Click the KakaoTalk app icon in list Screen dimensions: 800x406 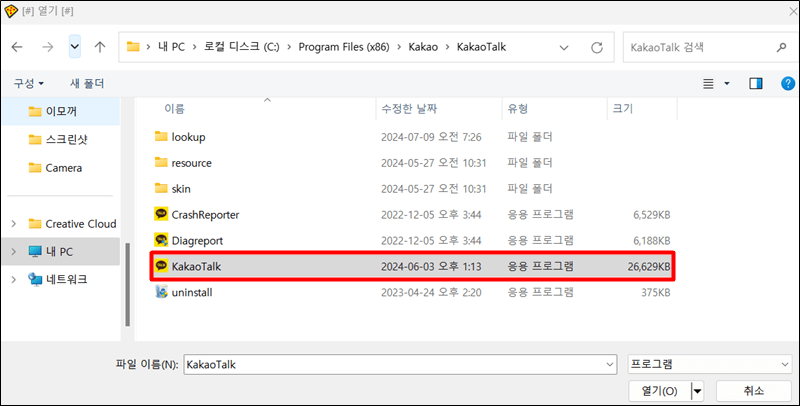(x=161, y=266)
